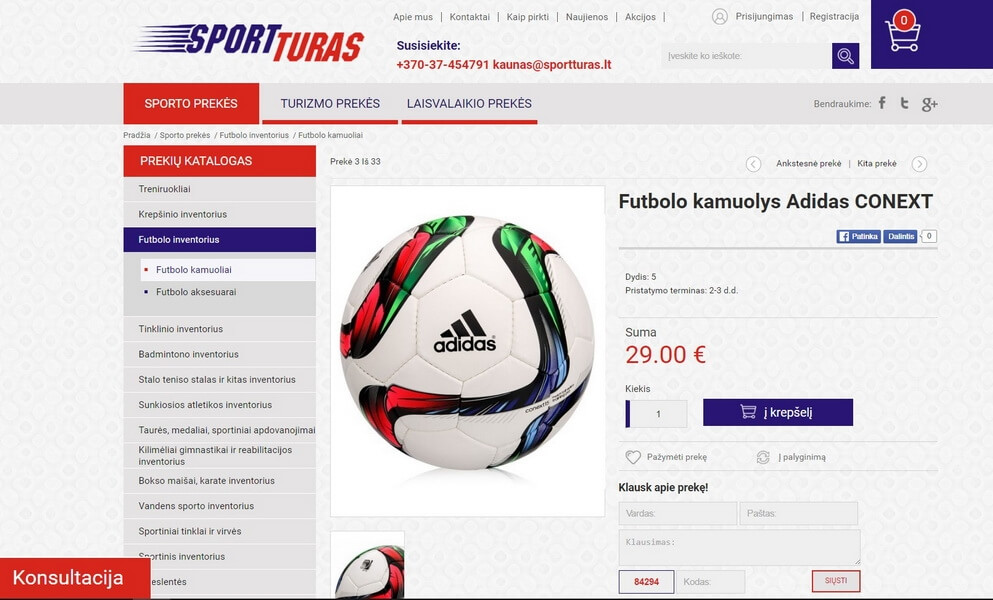Click the search magnifier button
The height and width of the screenshot is (600, 993).
click(x=845, y=56)
